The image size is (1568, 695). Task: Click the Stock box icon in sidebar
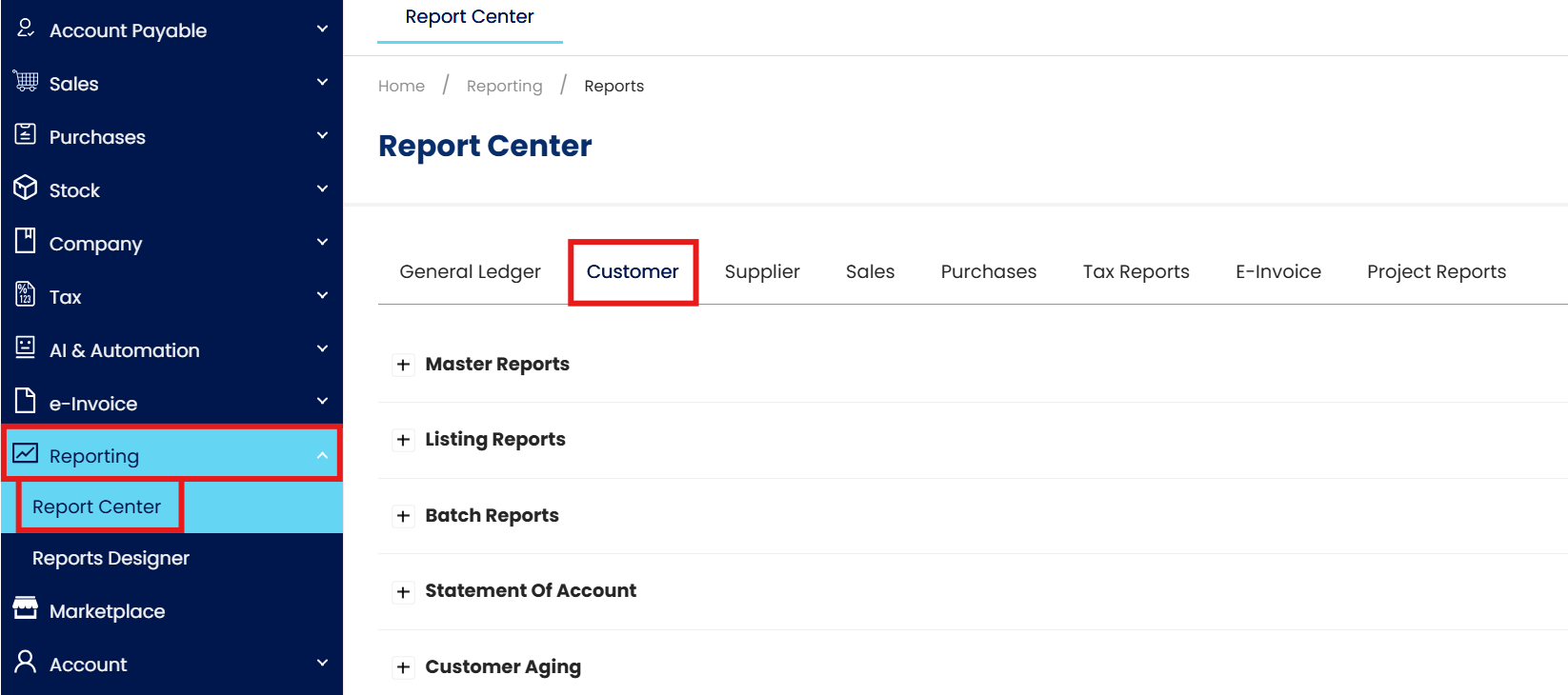(26, 188)
